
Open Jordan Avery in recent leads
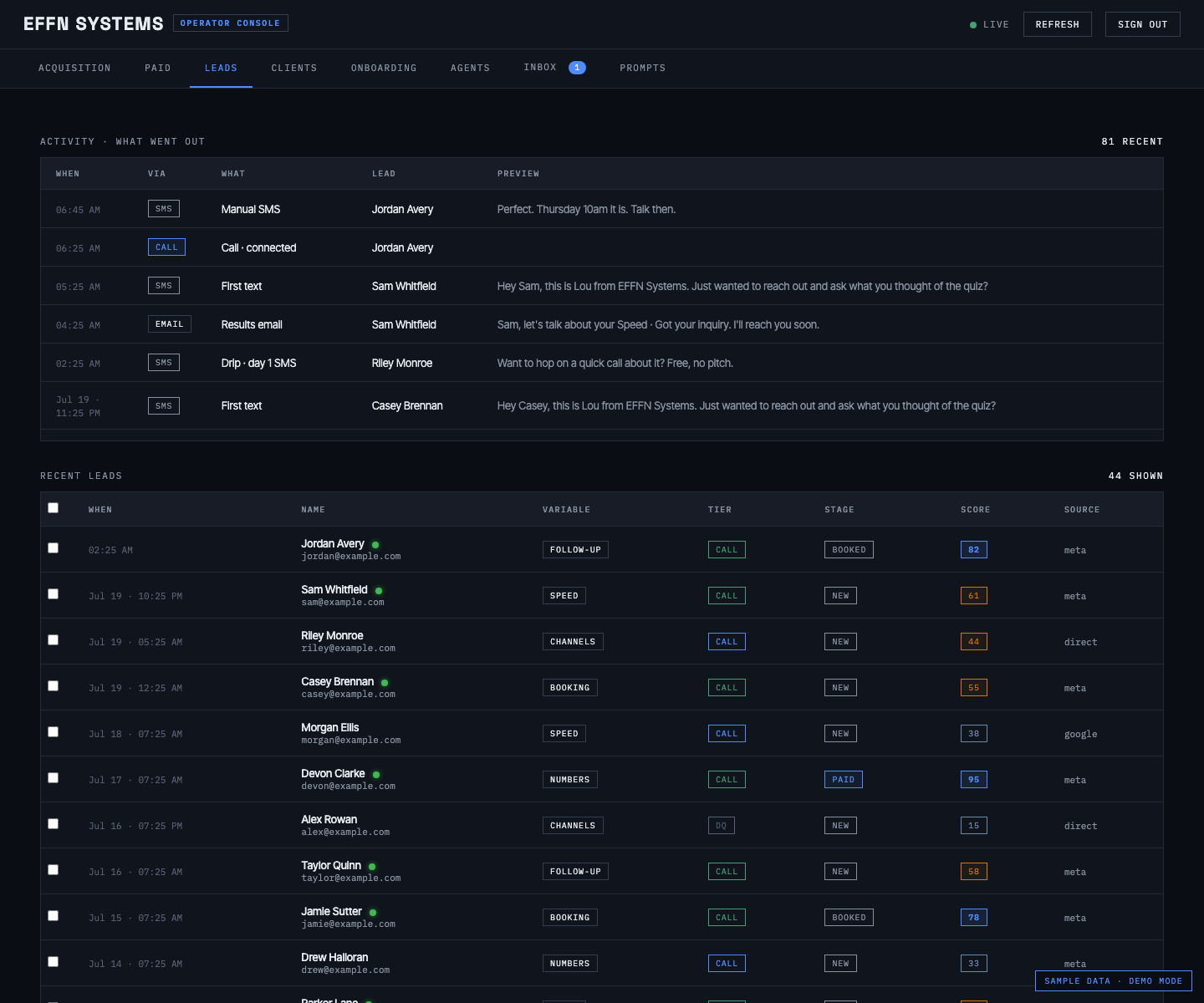pos(333,543)
